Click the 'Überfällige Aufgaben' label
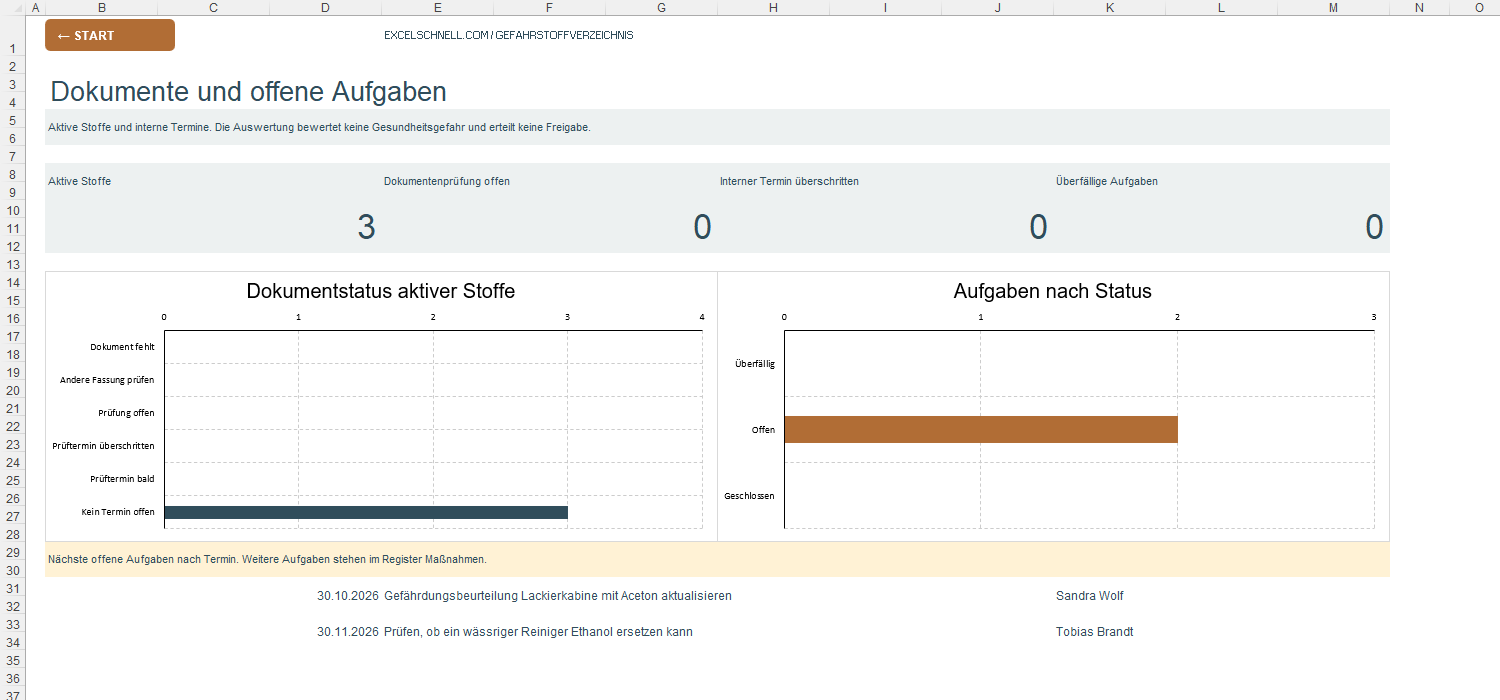The image size is (1500, 700). 1107,181
